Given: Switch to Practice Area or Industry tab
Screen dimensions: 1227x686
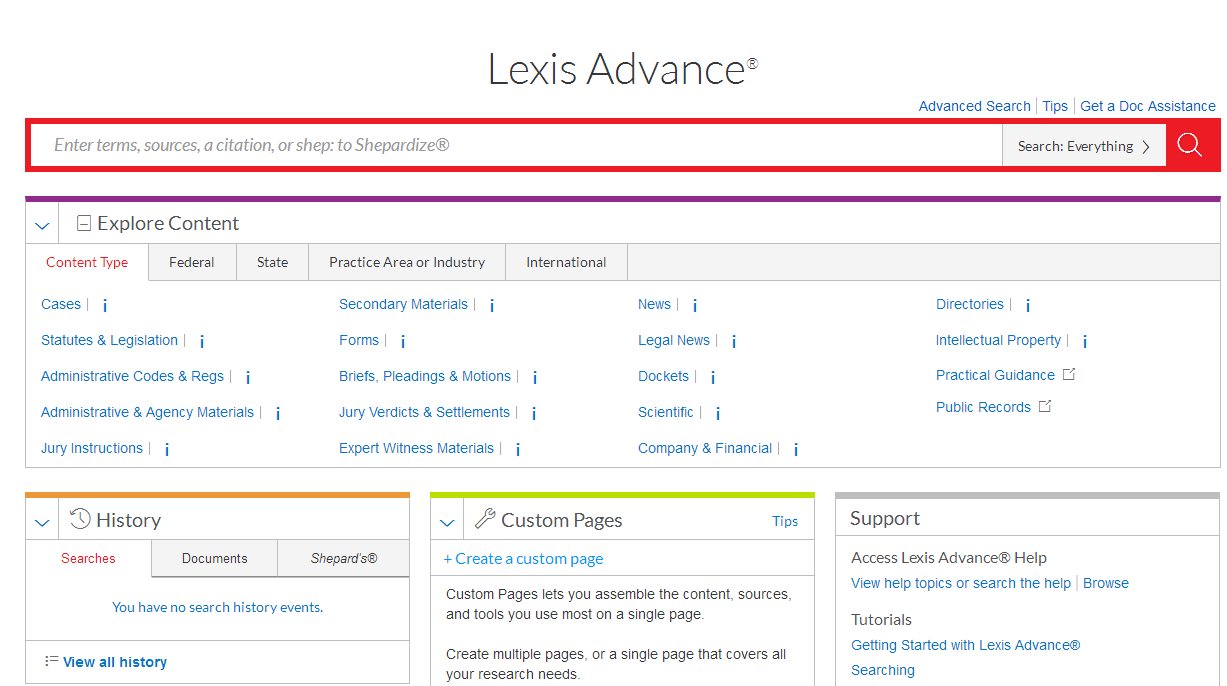Looking at the screenshot, I should point(407,262).
